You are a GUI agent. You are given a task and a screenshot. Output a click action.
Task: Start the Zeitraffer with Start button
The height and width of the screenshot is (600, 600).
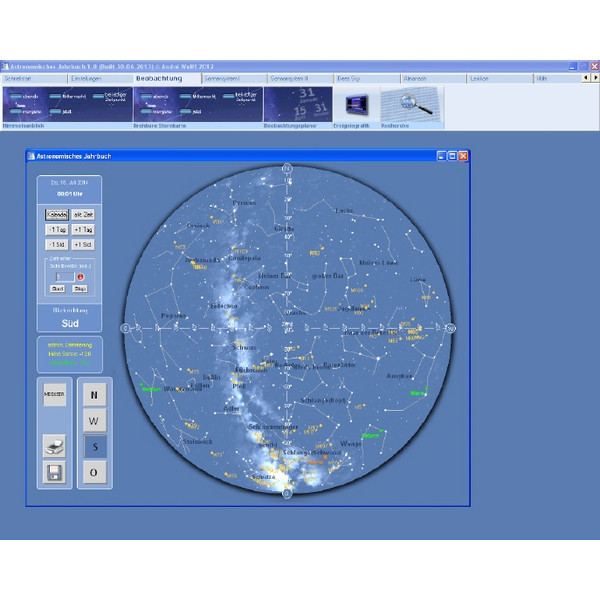(x=57, y=289)
